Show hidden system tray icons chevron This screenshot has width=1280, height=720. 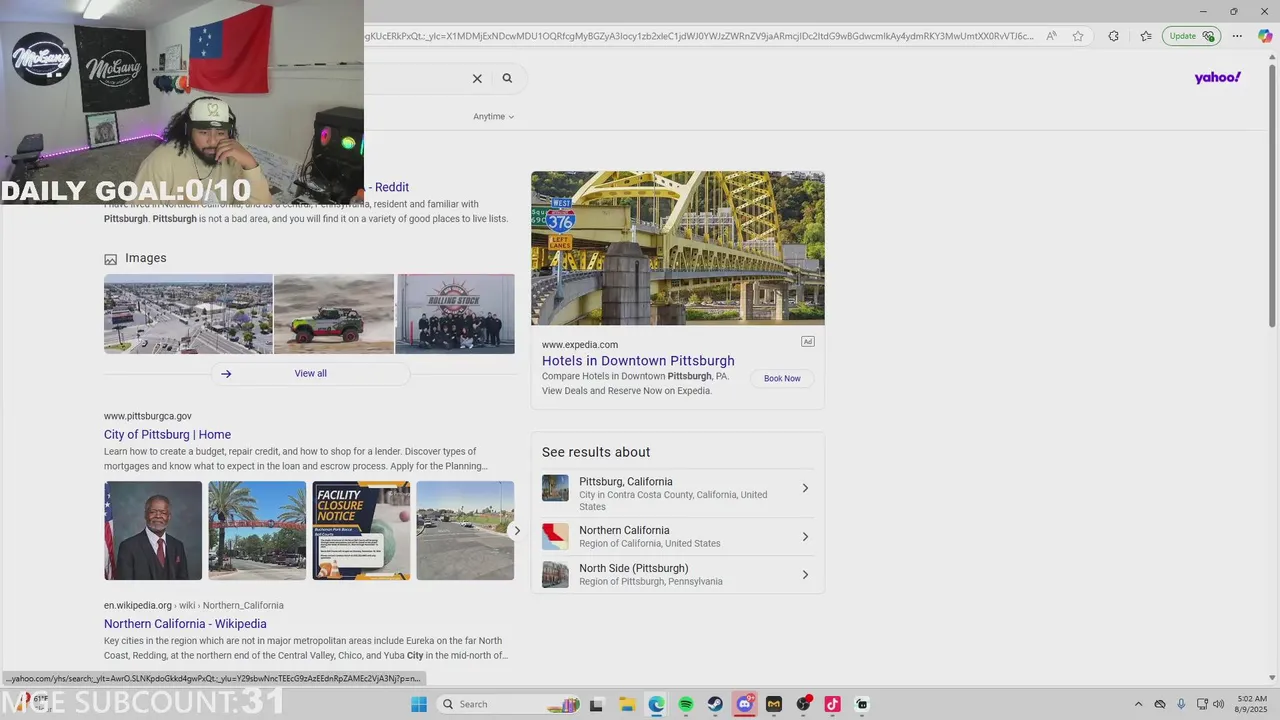coord(1138,704)
